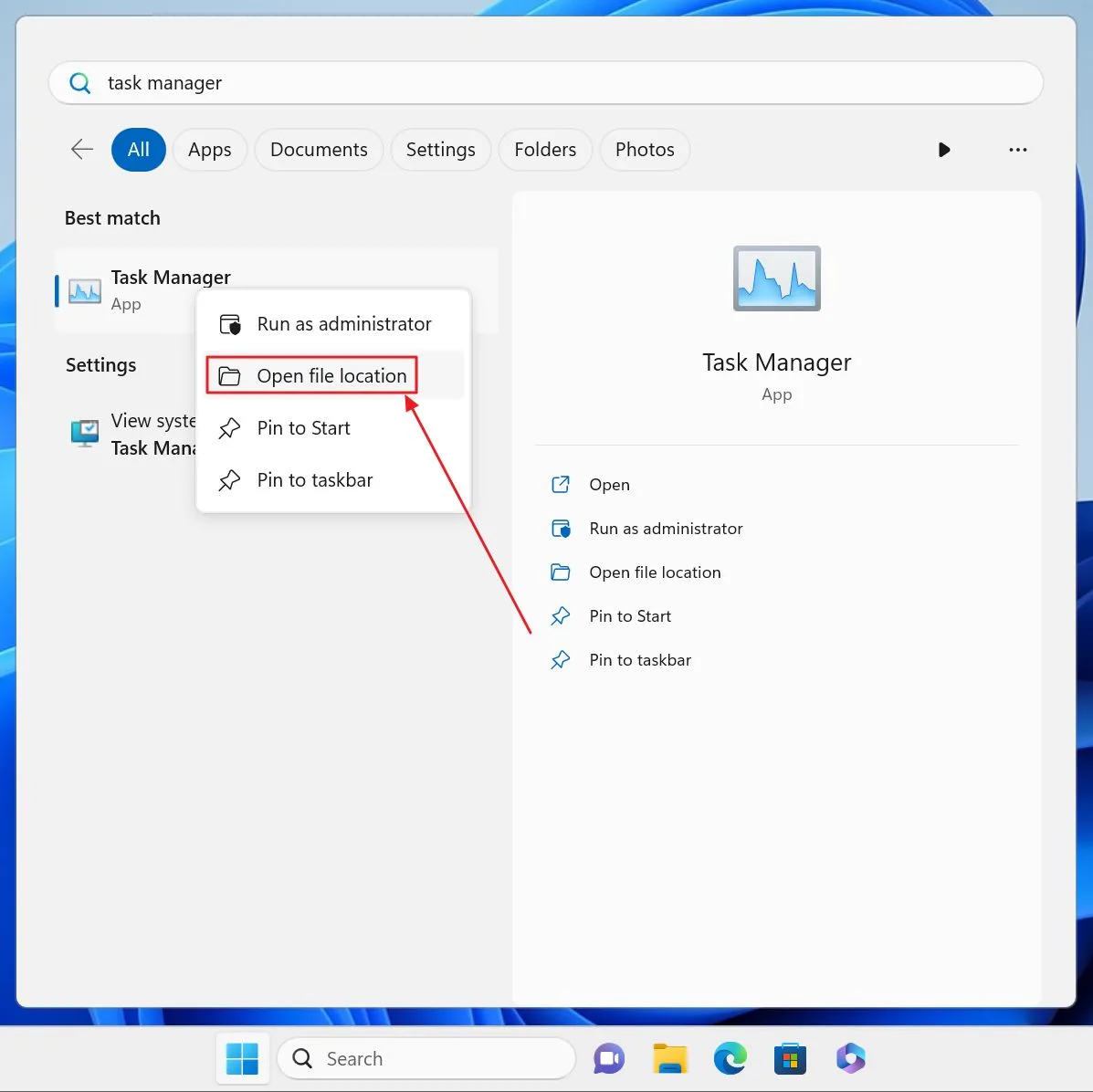Click Pin to Start text in right pane
Screen dimensions: 1093x1092
coord(630,616)
